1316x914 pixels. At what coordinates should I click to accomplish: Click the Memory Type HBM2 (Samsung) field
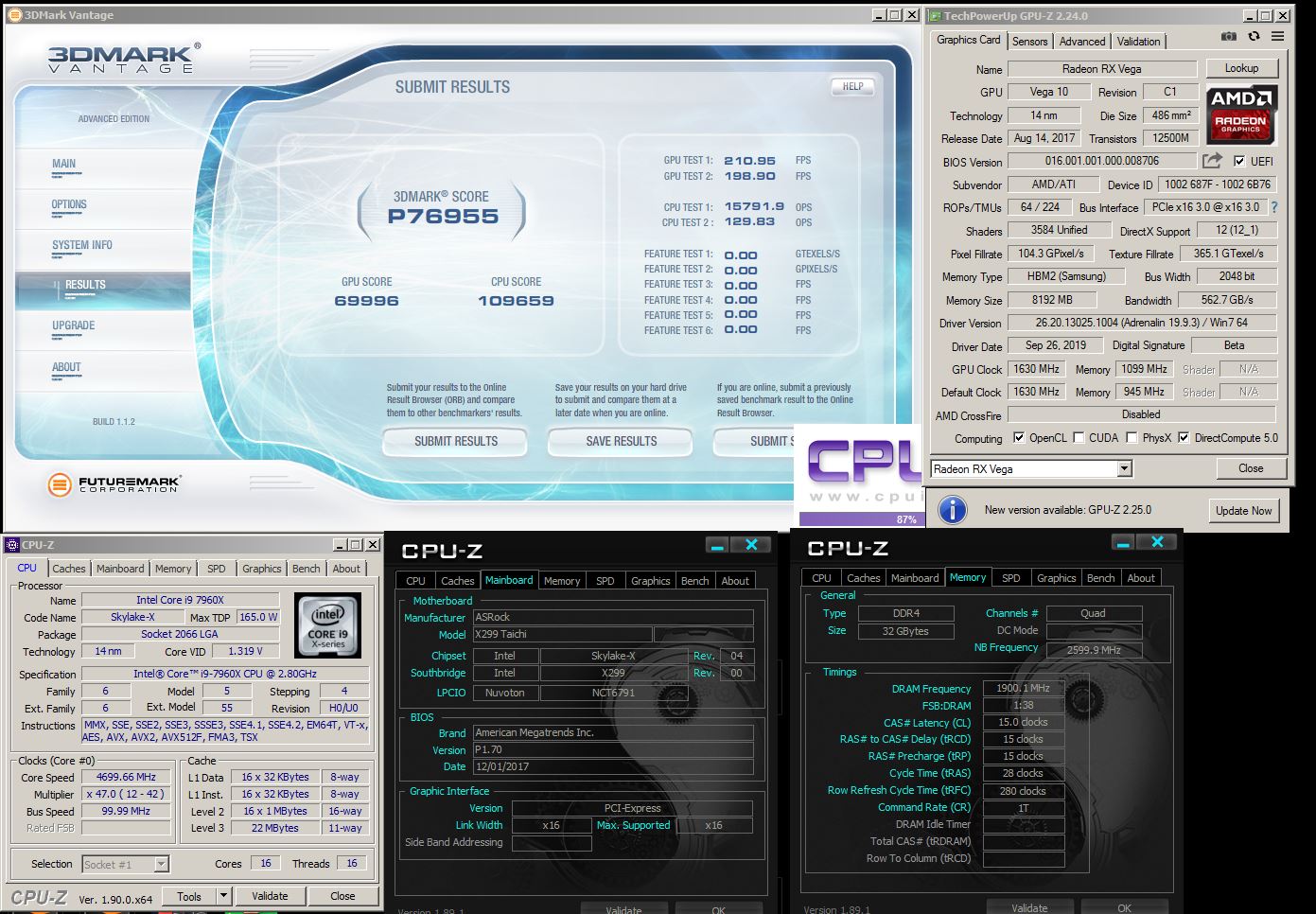(1066, 276)
